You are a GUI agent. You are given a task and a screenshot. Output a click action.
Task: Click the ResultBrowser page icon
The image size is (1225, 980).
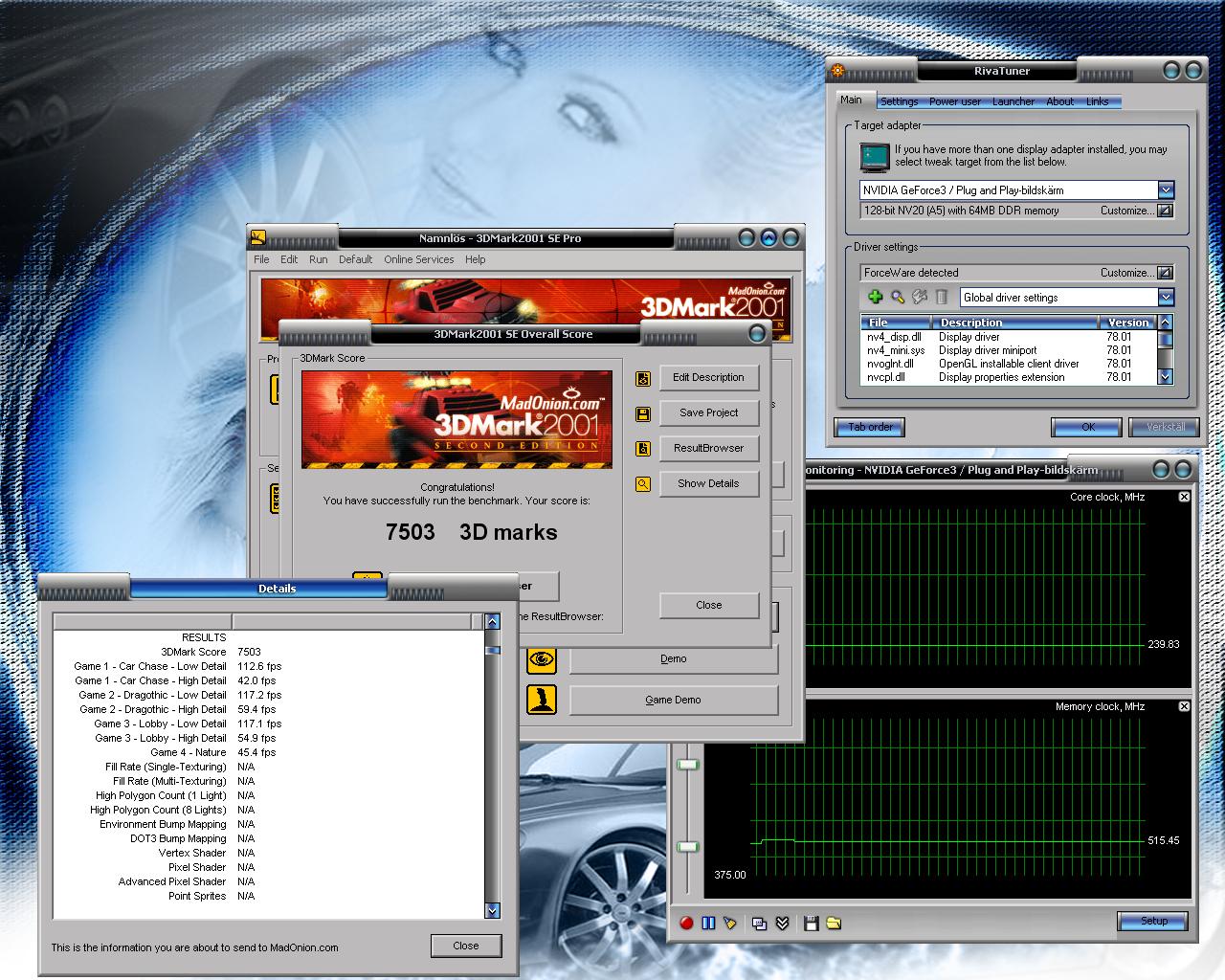point(643,449)
